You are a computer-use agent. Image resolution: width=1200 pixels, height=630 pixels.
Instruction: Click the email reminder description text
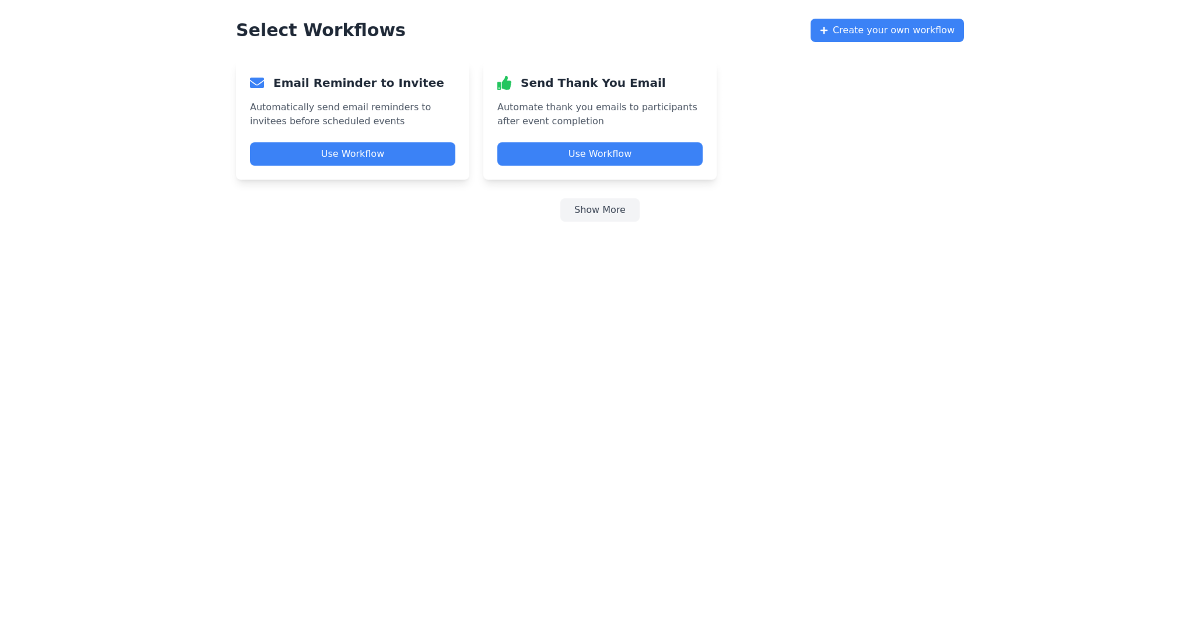pyautogui.click(x=341, y=114)
